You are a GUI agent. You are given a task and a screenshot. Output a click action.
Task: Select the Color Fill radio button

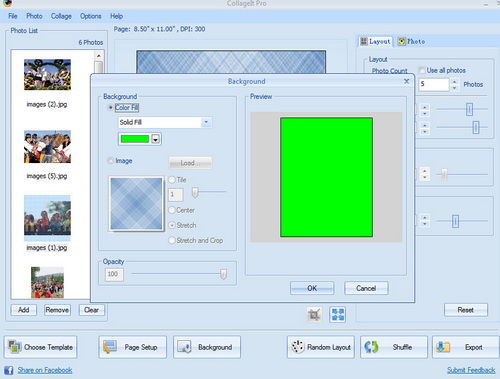[x=110, y=108]
